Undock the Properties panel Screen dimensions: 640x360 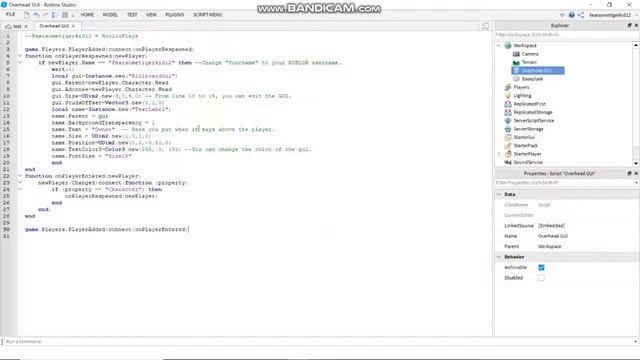[629, 173]
